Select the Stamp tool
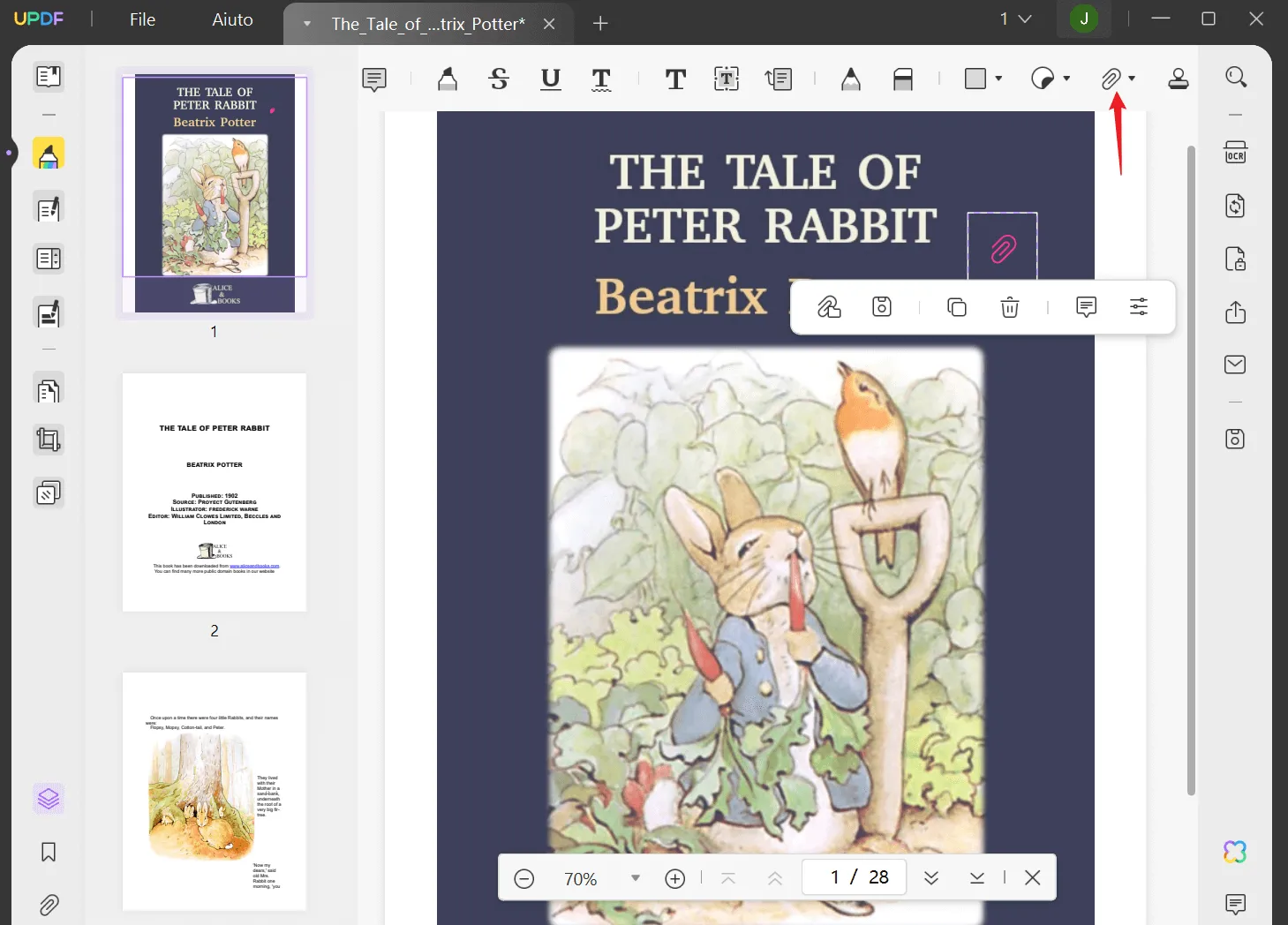 coord(1179,79)
